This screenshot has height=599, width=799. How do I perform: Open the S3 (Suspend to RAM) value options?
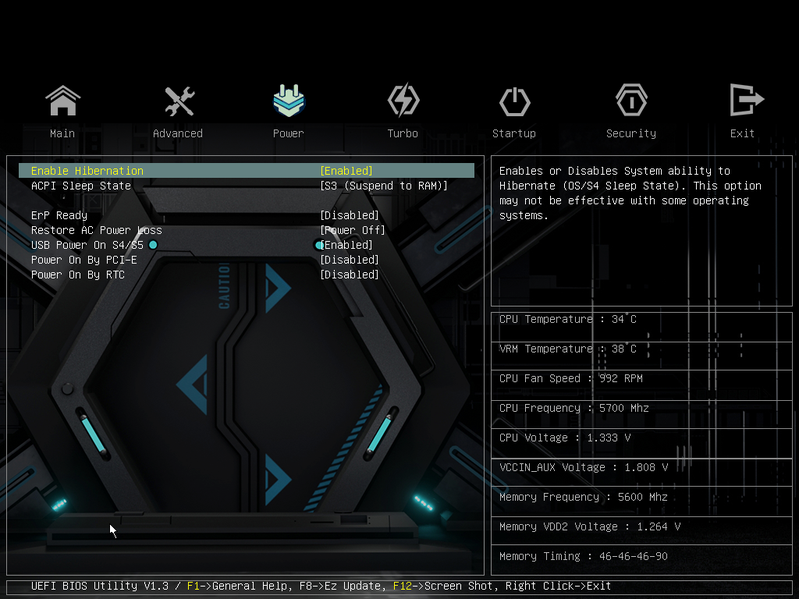click(384, 186)
